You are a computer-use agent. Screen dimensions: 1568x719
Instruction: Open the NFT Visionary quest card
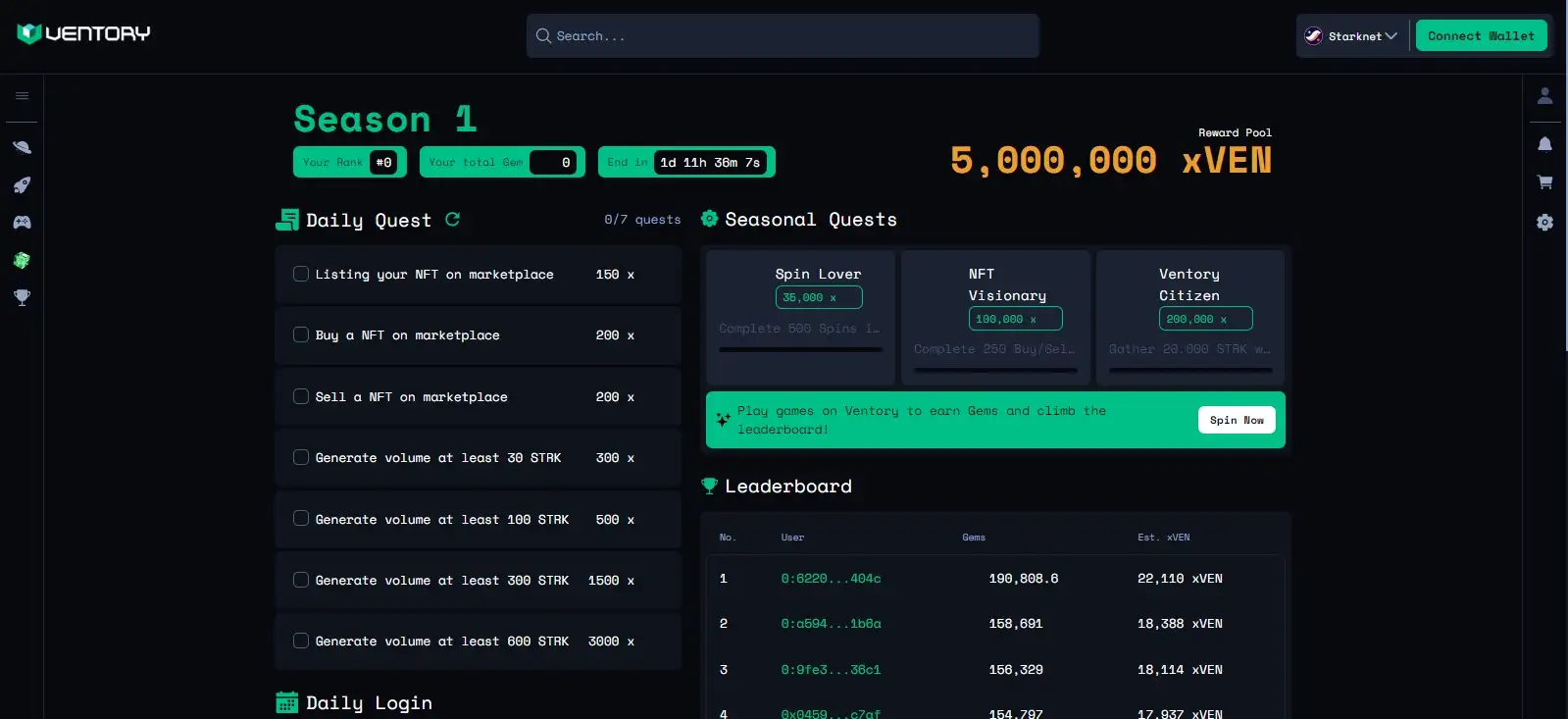[995, 317]
